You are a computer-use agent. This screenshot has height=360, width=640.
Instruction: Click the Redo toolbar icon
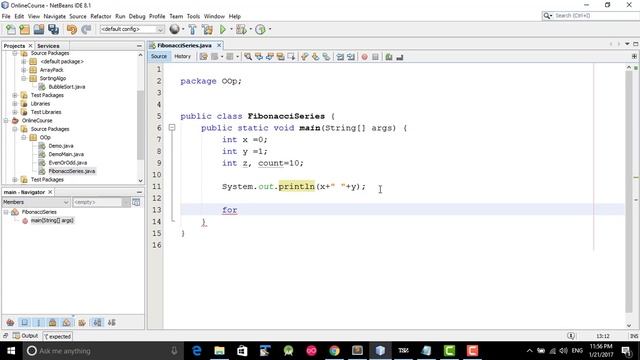[86, 29]
